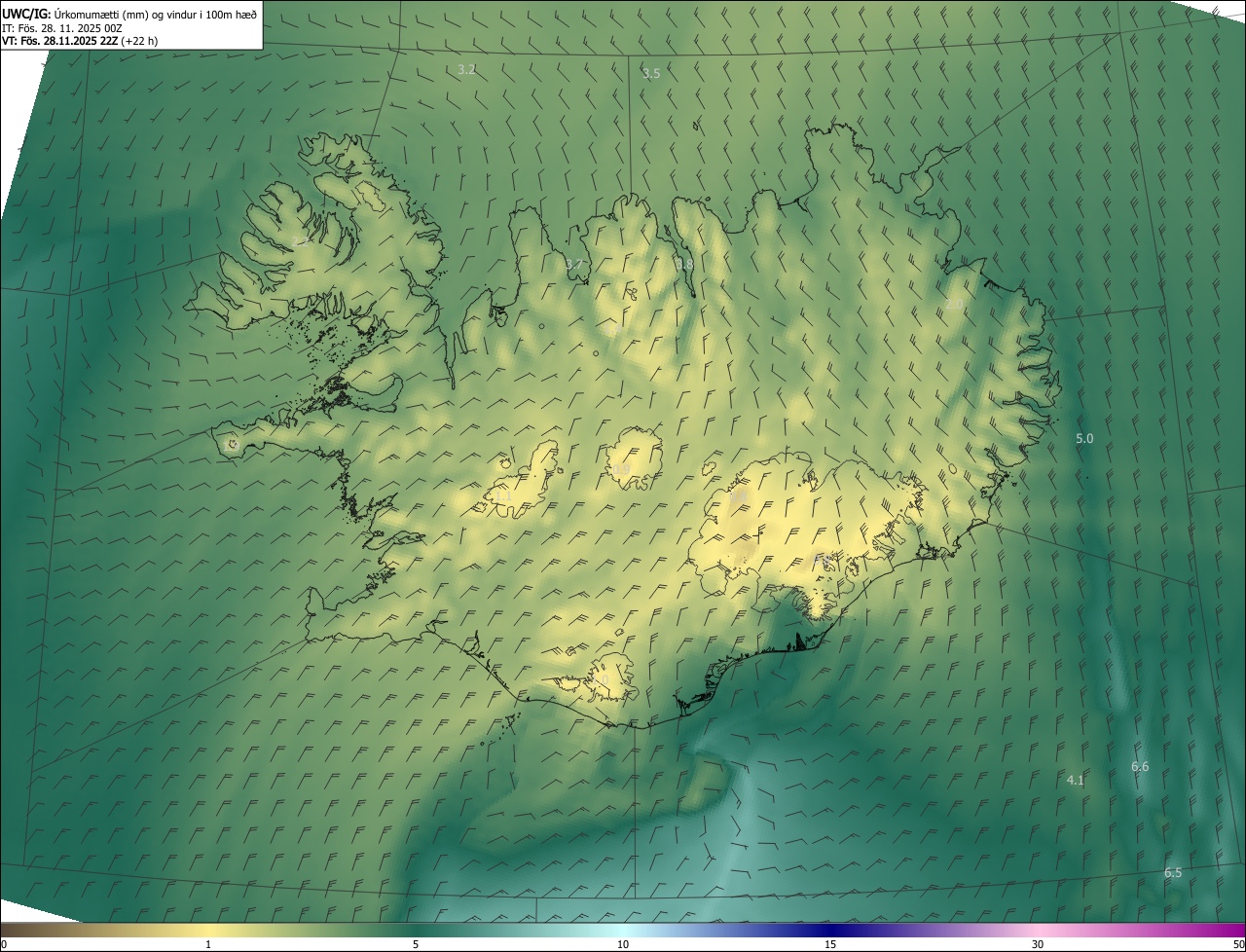Click the 30 tick on the color scale
The width and height of the screenshot is (1246, 952).
1038,944
